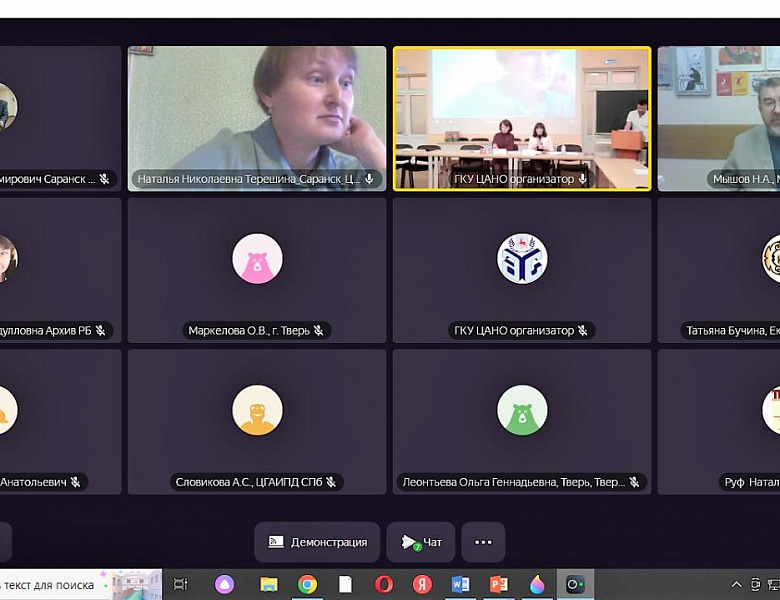Click the search box image thumbnail
The width and height of the screenshot is (780, 600).
coord(136,585)
